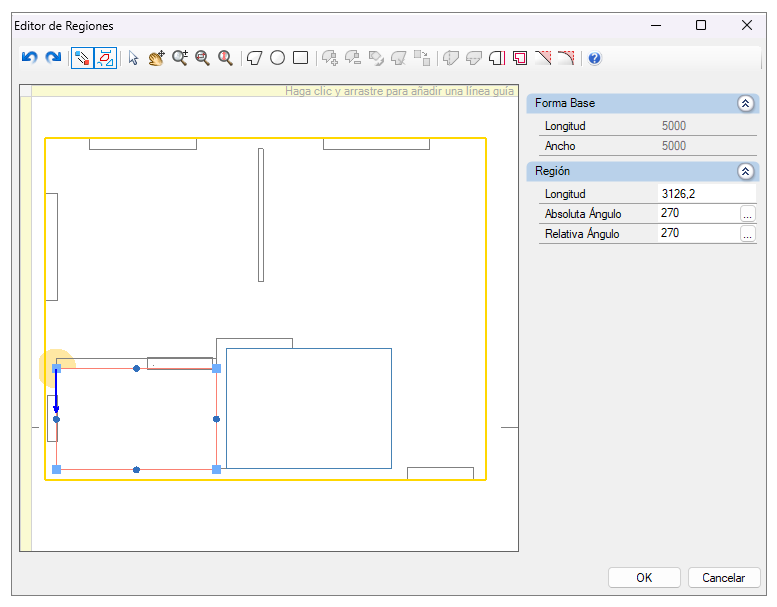Viewport: 777px width, 607px height.
Task: Click the first greyed split region icon
Action: (x=451, y=58)
